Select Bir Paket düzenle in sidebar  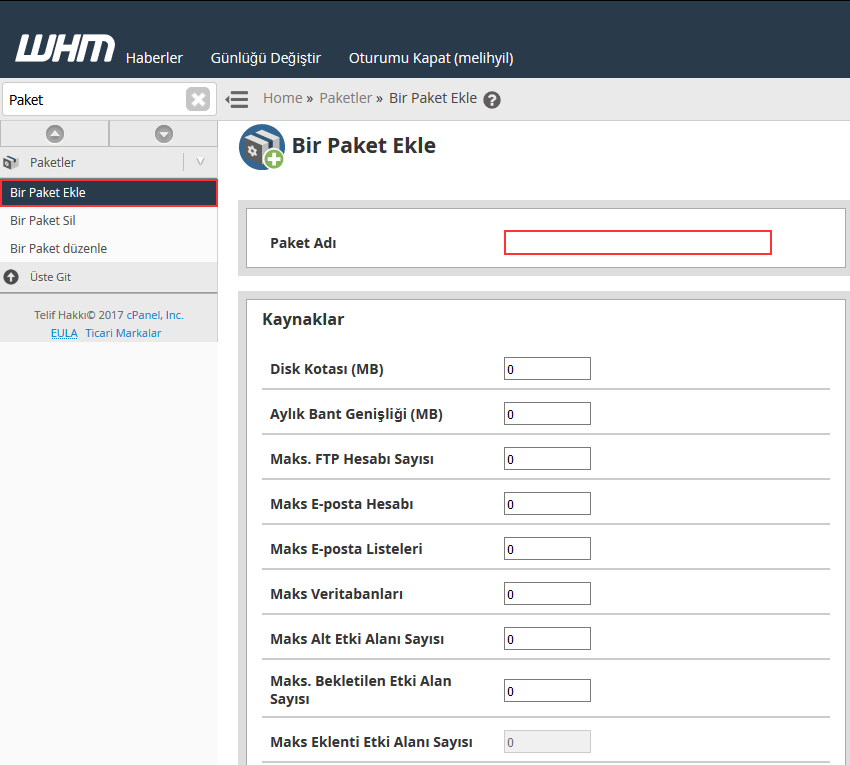click(x=58, y=248)
